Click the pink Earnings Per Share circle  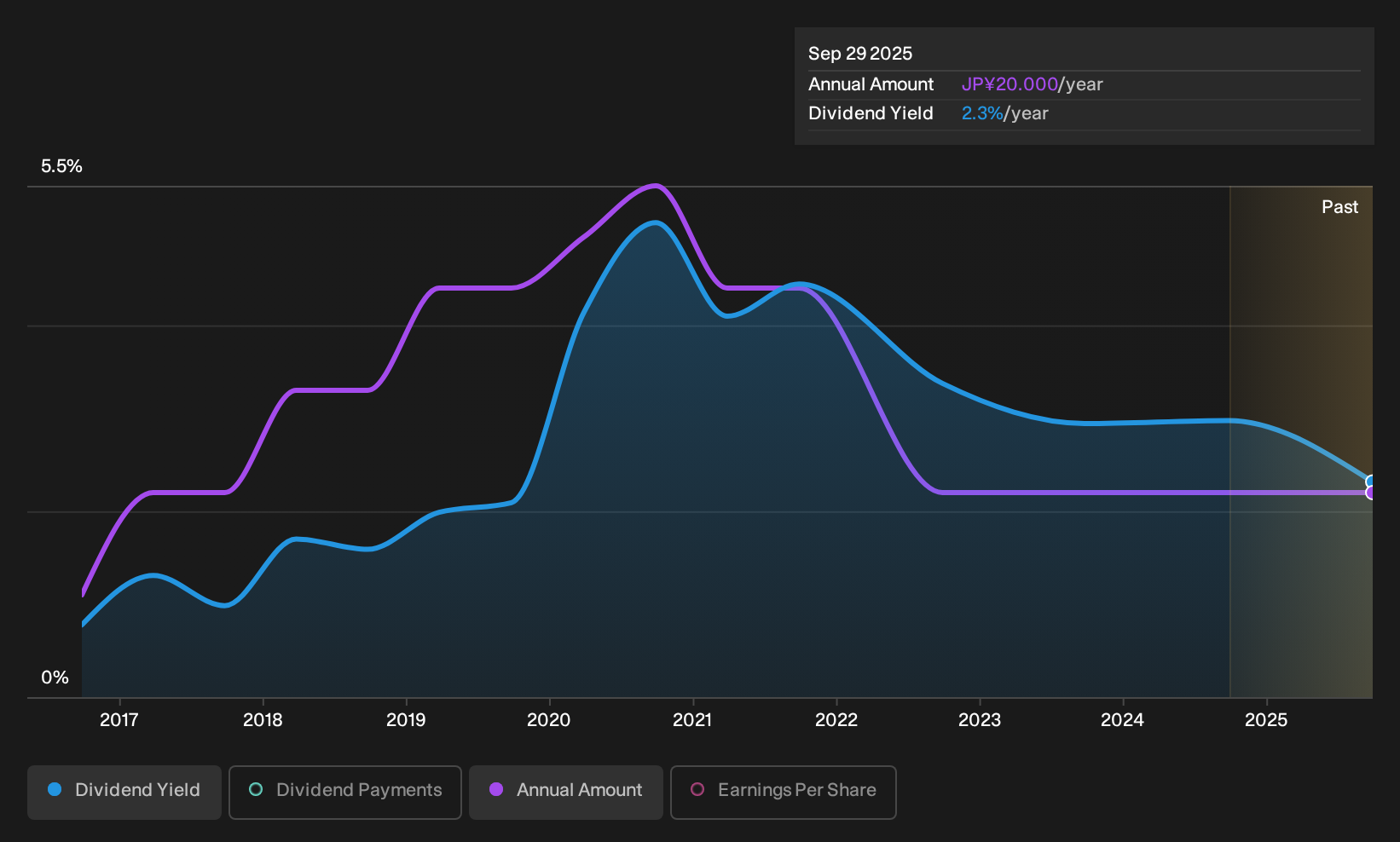(x=697, y=790)
